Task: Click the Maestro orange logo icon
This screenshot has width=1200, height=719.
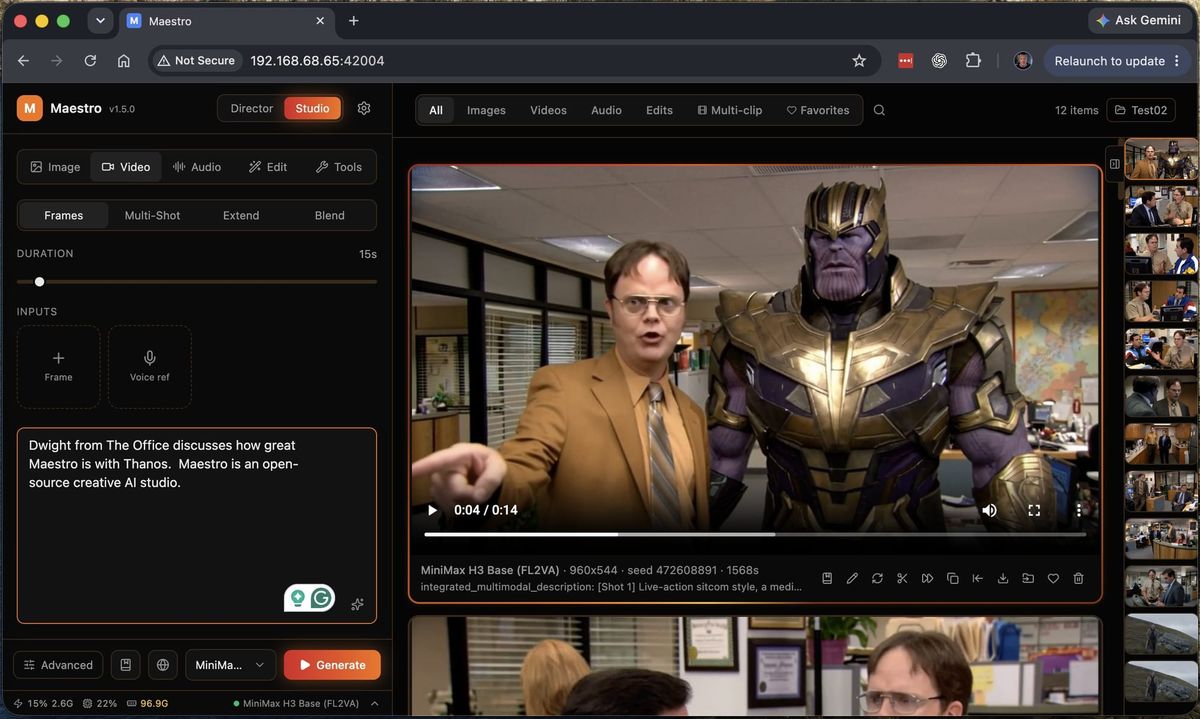Action: 29,108
